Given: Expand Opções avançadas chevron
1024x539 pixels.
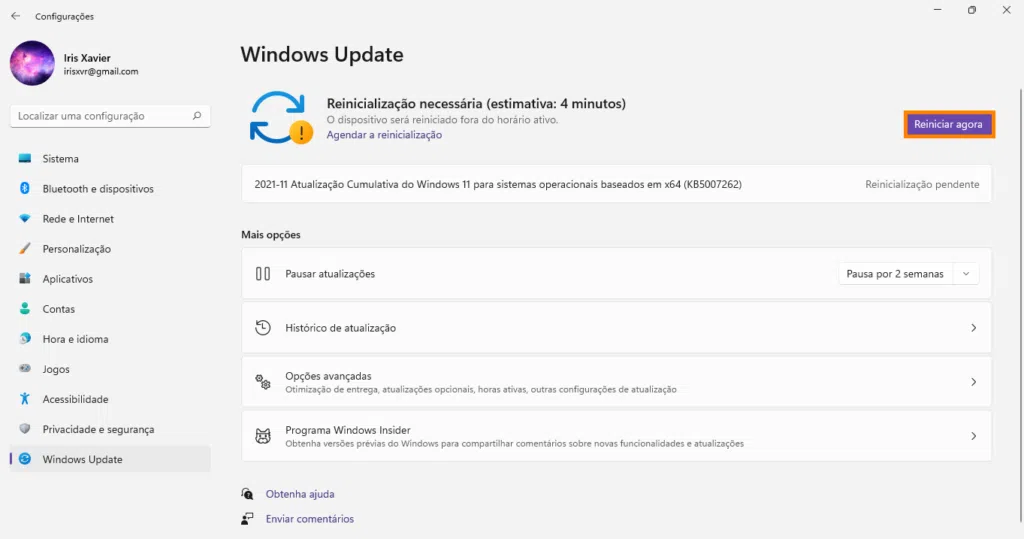Looking at the screenshot, I should (x=973, y=382).
